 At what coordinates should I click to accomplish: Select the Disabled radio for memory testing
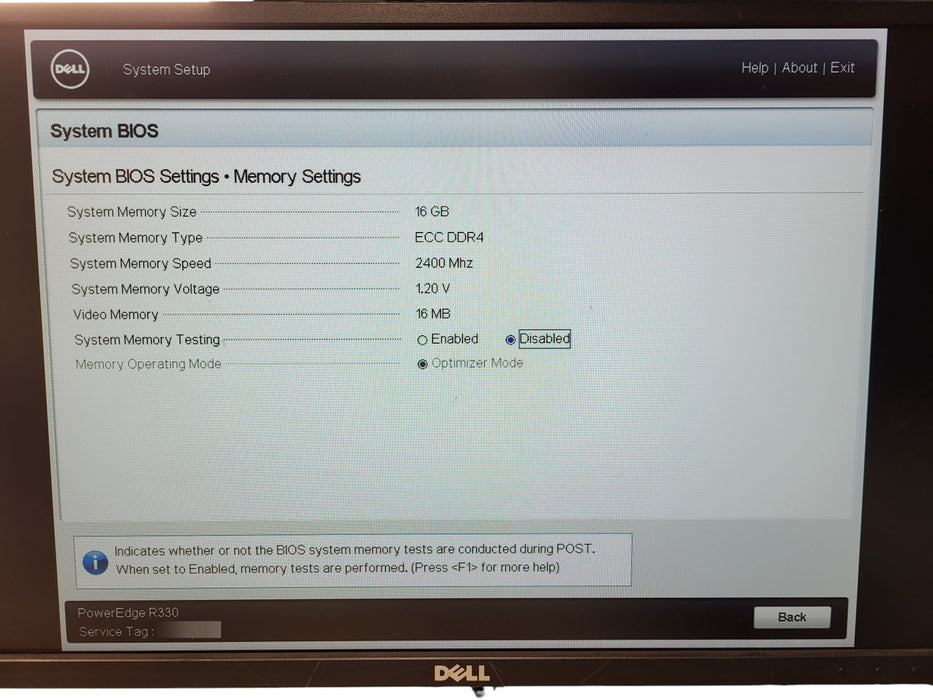(510, 340)
